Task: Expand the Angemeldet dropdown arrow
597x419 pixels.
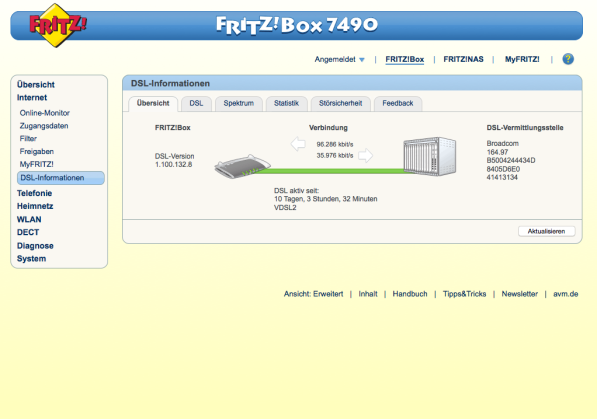Action: [362, 60]
